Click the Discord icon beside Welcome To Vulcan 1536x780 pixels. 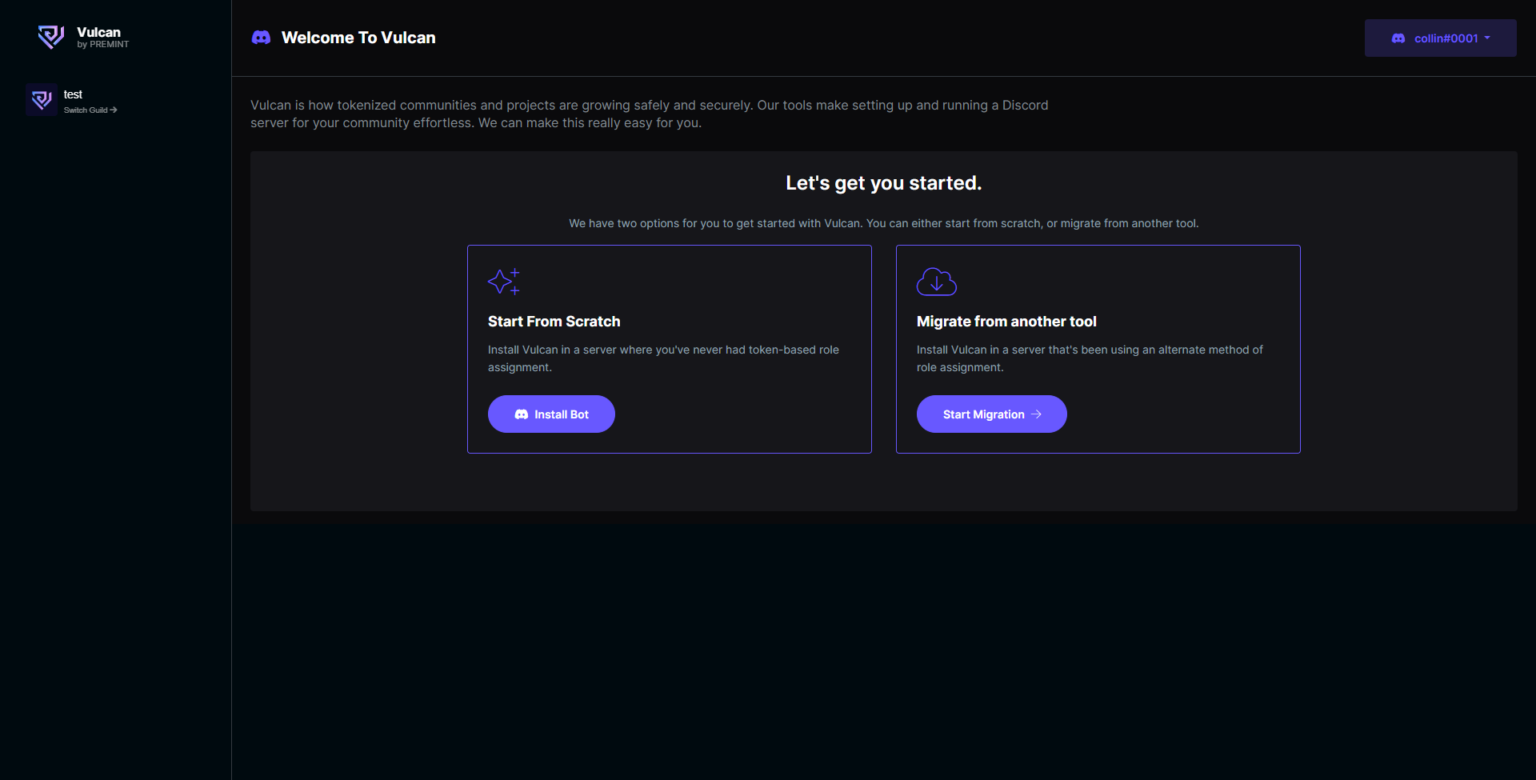tap(260, 37)
